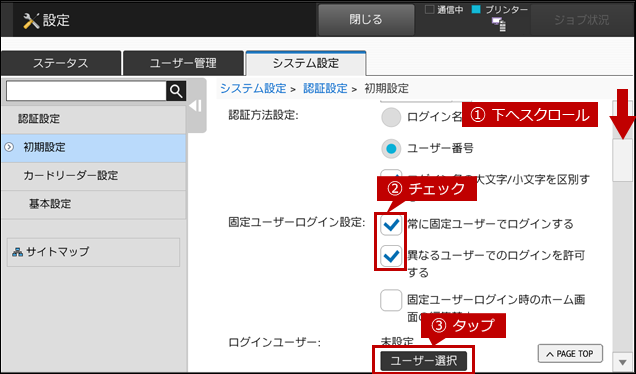Tap the ユーザー選択 button
The height and width of the screenshot is (374, 636).
click(x=424, y=361)
